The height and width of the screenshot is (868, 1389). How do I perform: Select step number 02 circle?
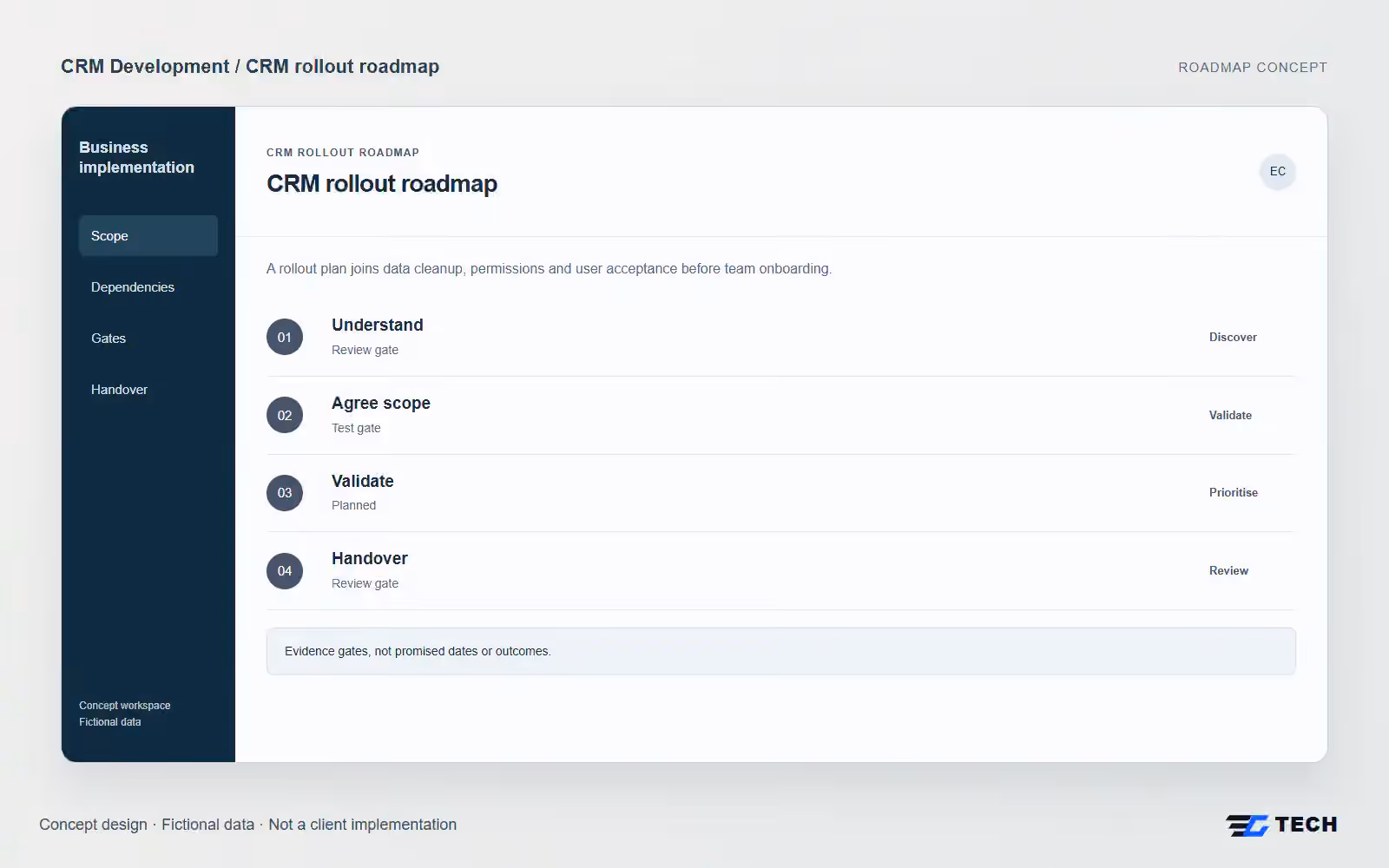[x=285, y=415]
